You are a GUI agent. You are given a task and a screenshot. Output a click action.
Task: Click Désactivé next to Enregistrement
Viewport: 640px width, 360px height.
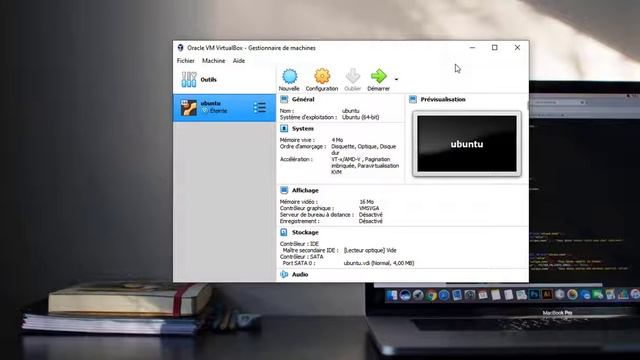(x=371, y=221)
